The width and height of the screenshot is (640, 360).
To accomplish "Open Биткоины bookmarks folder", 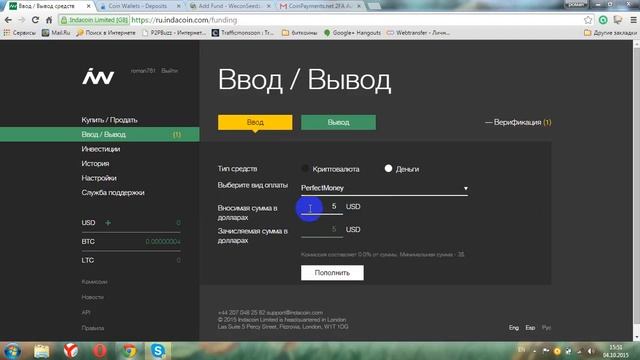I will (300, 33).
